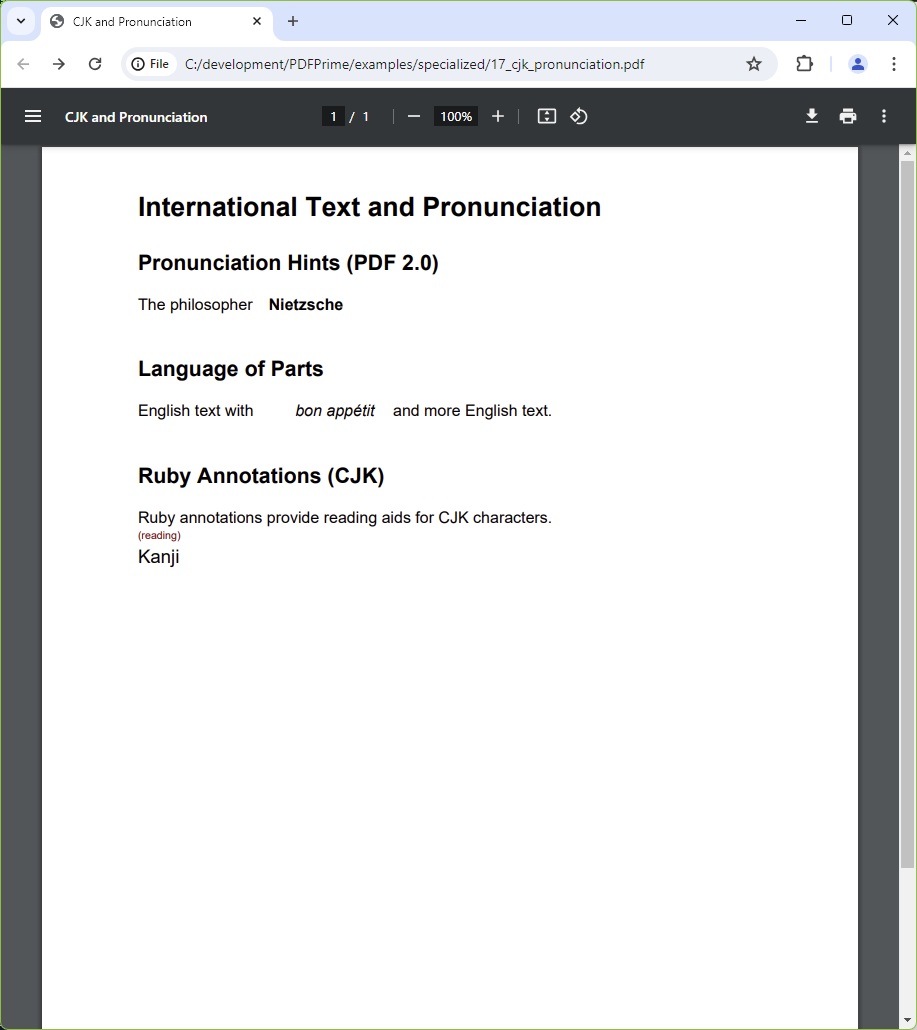Open a new browser tab

click(293, 21)
